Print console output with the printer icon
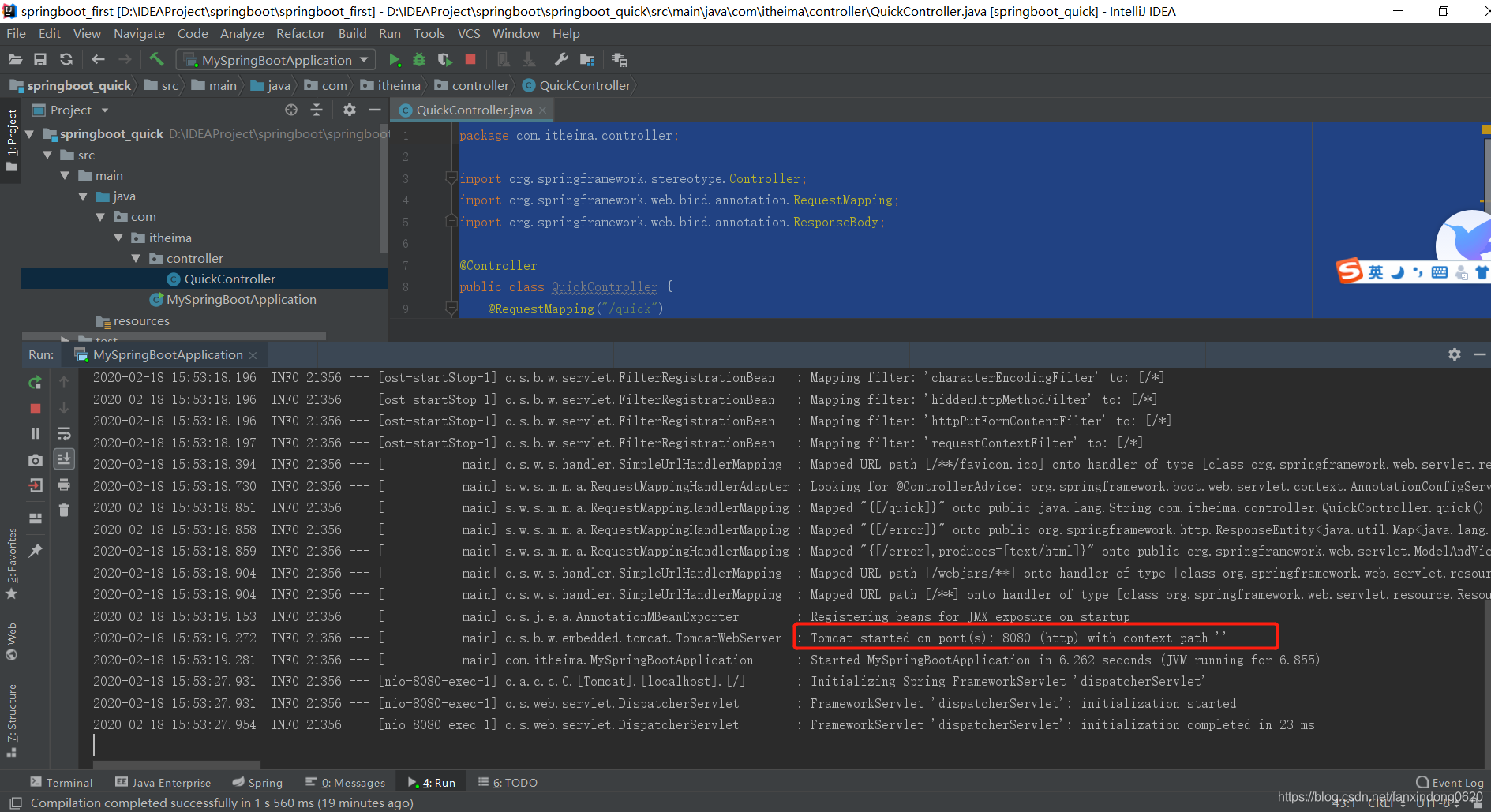Image resolution: width=1491 pixels, height=812 pixels. [64, 485]
